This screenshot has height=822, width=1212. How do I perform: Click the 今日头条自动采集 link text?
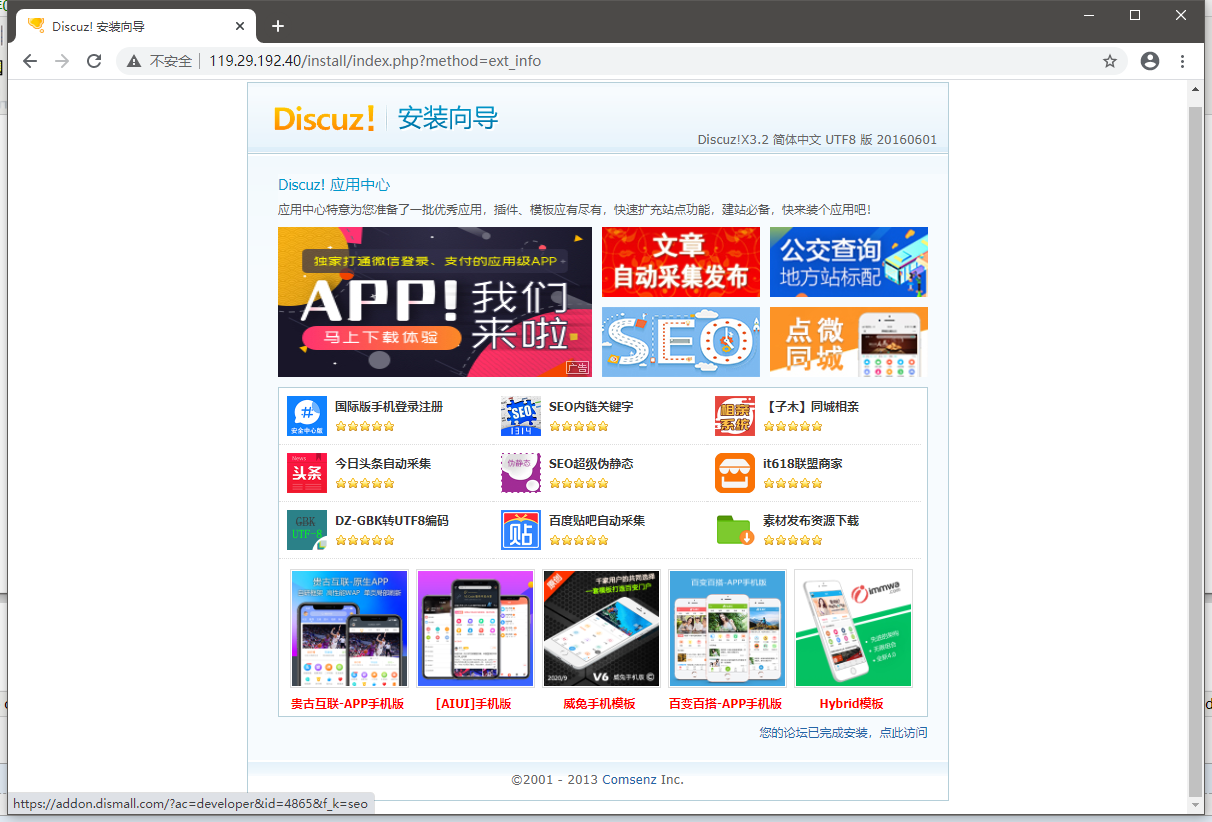383,464
